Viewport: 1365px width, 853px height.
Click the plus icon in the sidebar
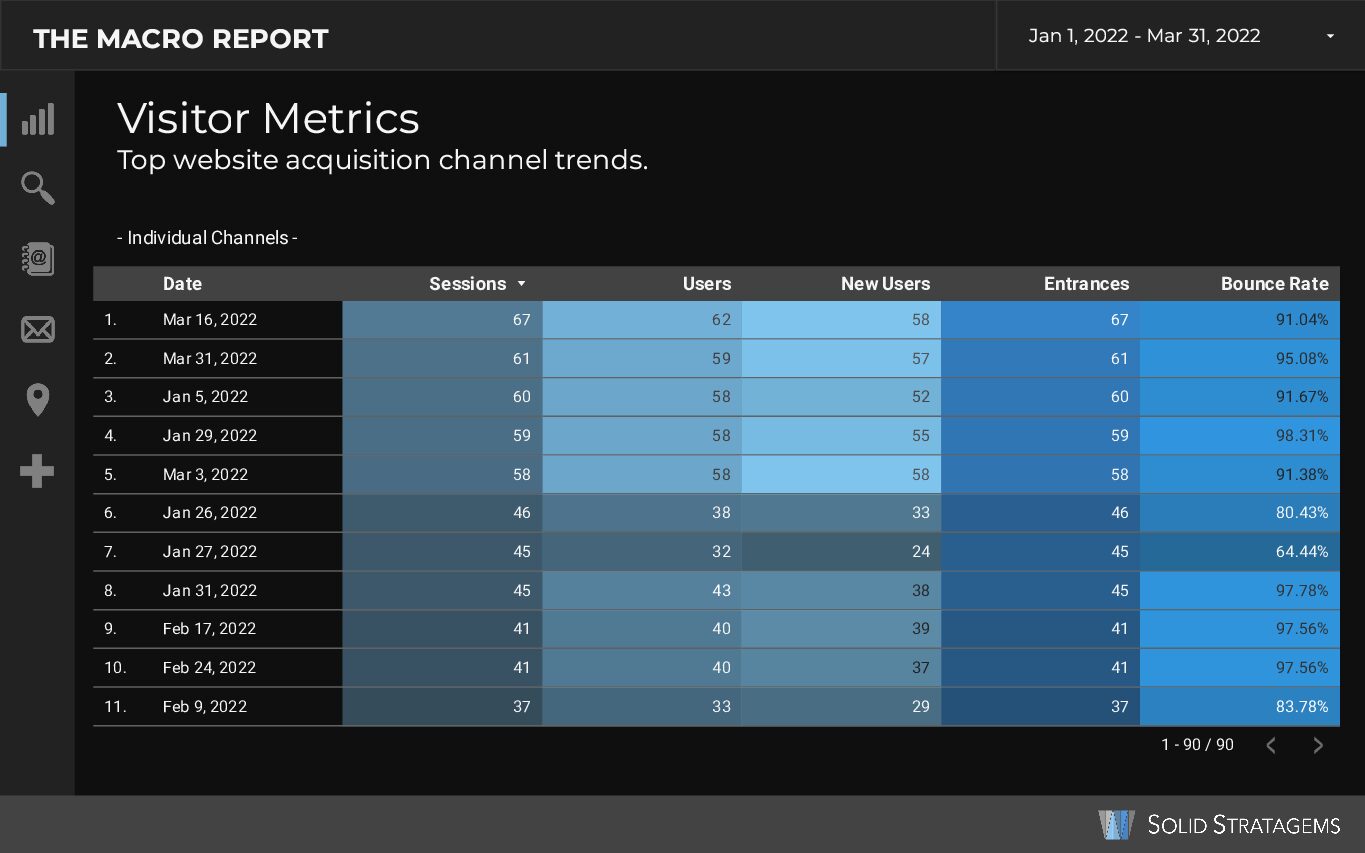(x=38, y=471)
